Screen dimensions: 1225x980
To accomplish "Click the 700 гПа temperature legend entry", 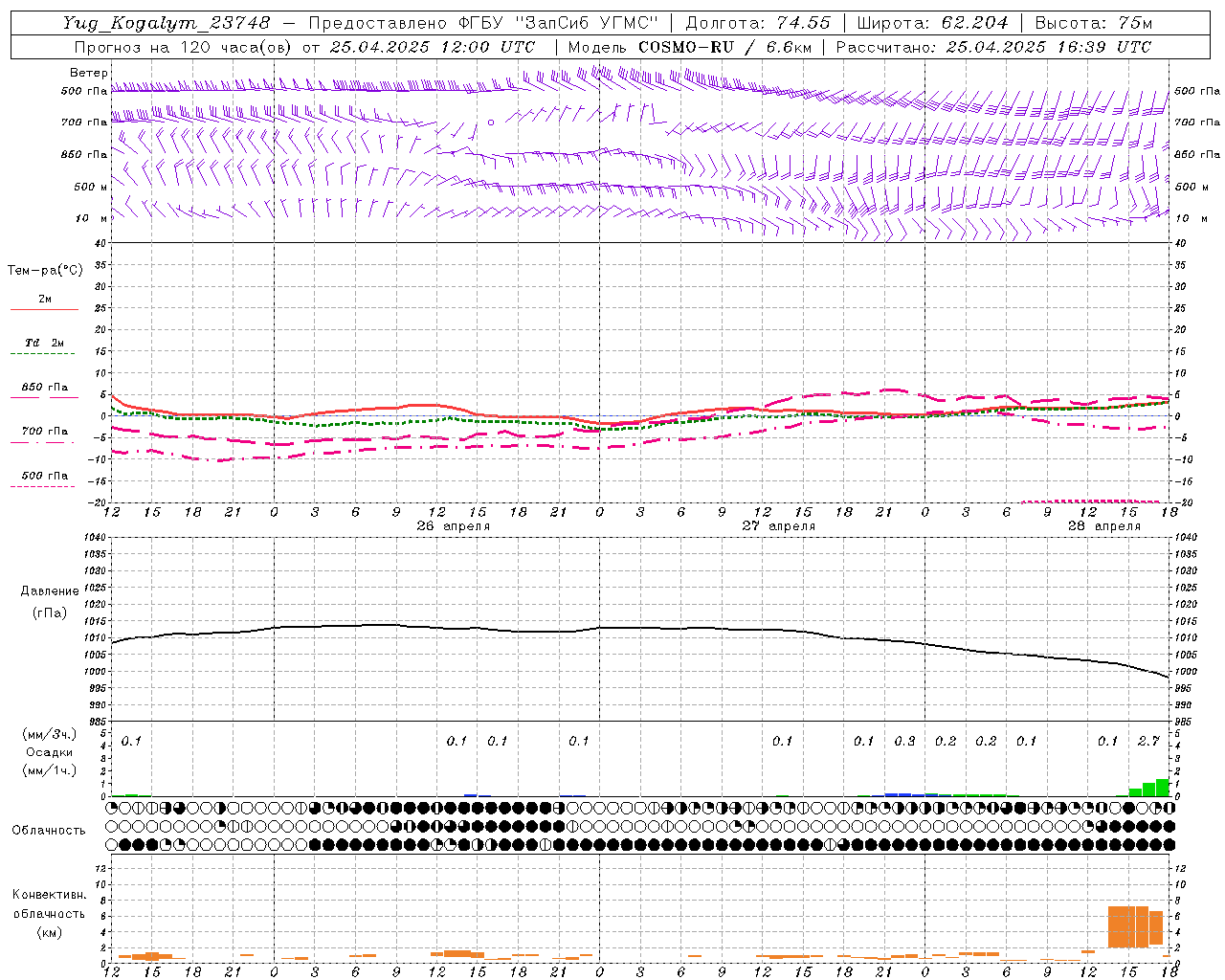I will [44, 432].
